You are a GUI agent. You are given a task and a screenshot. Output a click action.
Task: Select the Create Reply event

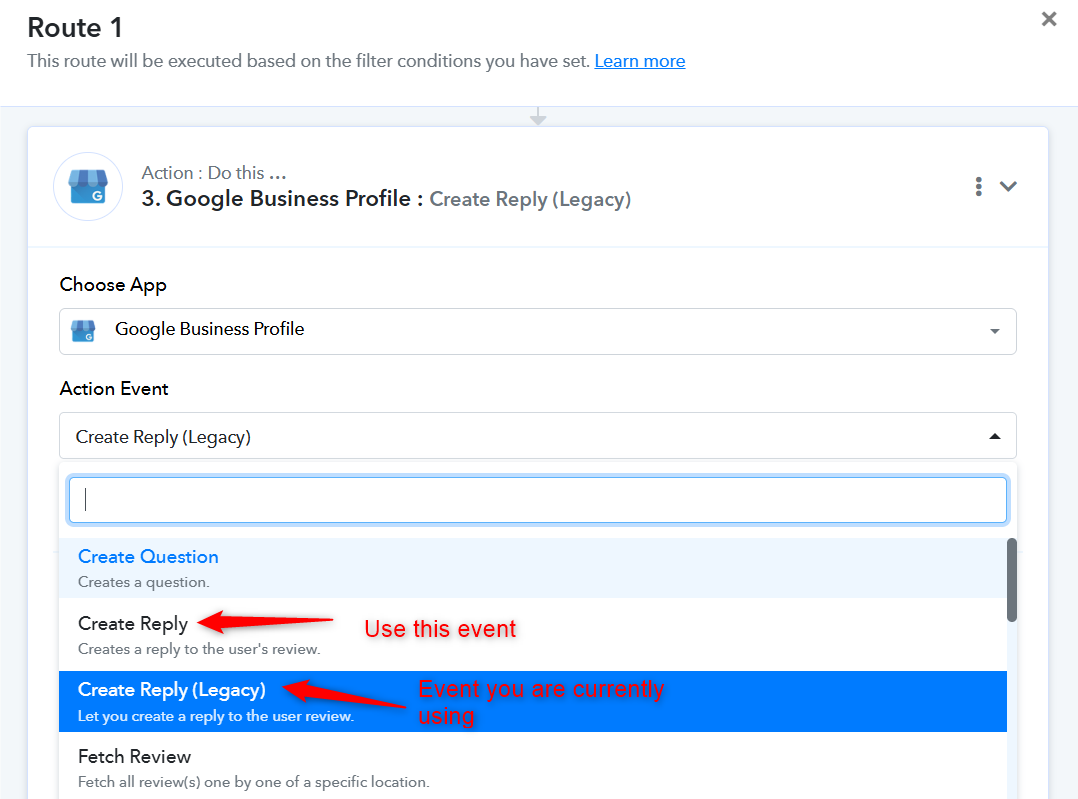pyautogui.click(x=533, y=635)
